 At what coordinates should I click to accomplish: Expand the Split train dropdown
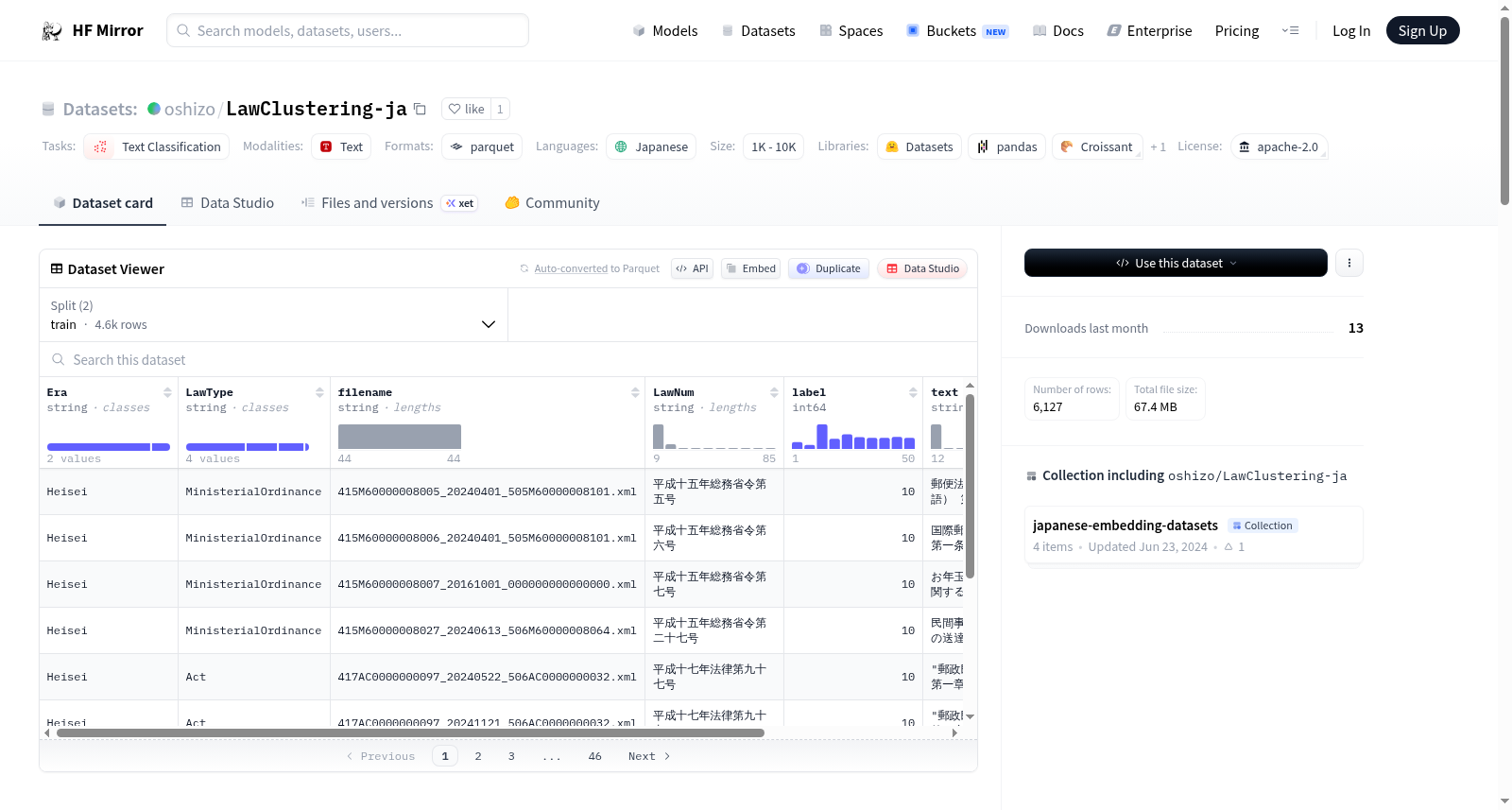pos(273,315)
